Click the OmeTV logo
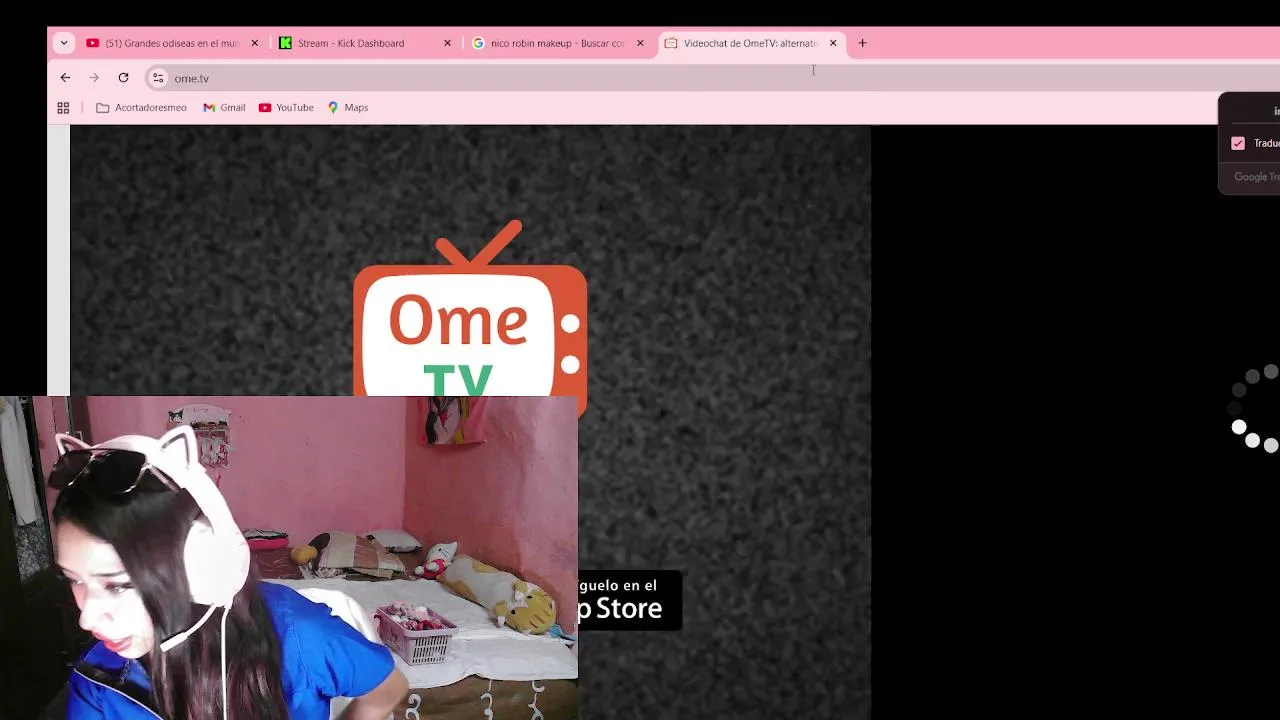 (x=470, y=310)
